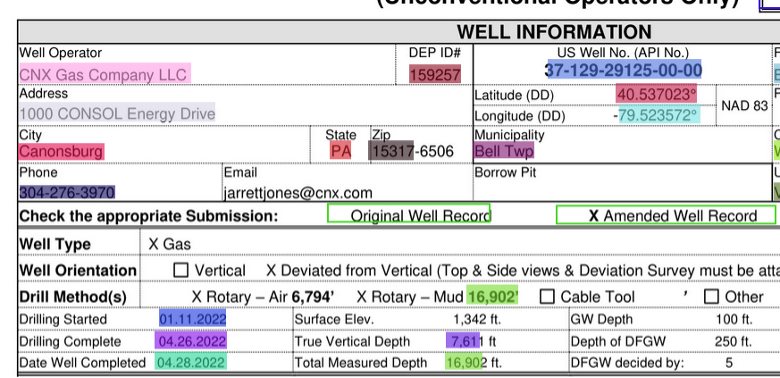
Task: Click the PA state field
Action: point(341,151)
